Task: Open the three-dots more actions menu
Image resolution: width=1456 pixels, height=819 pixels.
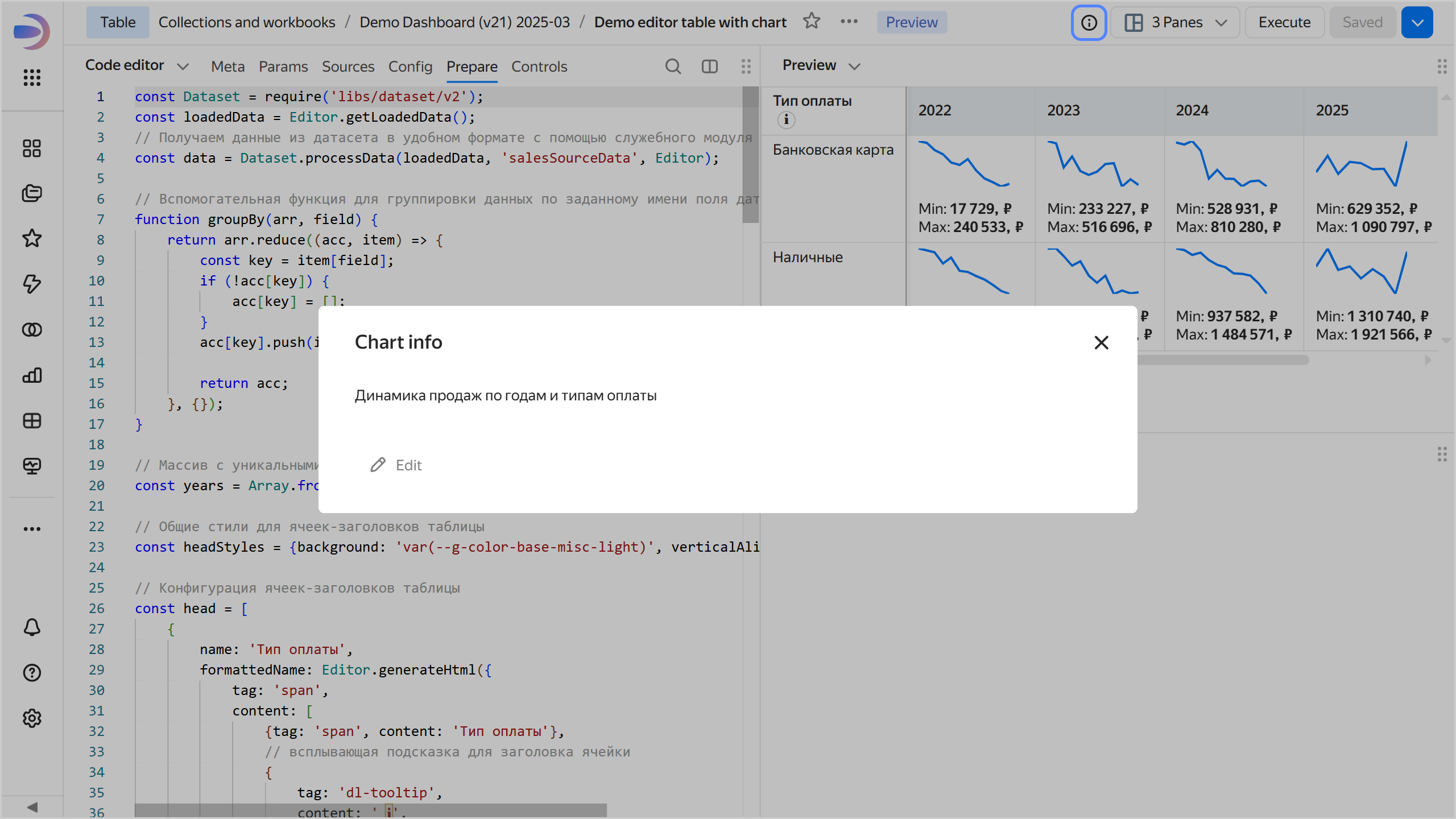Action: point(849,22)
